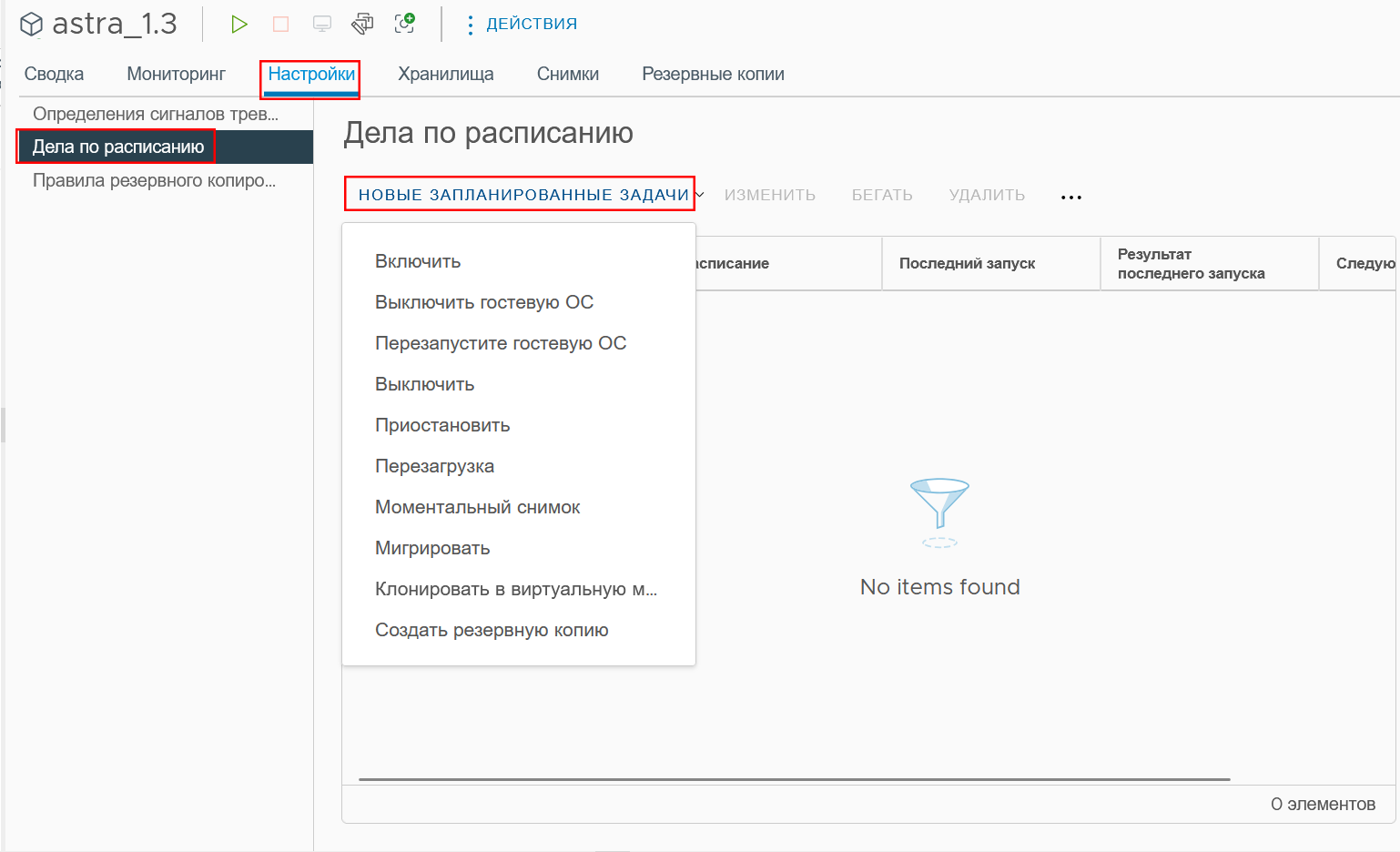Screen dimensions: 1400x852
Task: Switch to the Мониторинг tab
Action: point(177,74)
